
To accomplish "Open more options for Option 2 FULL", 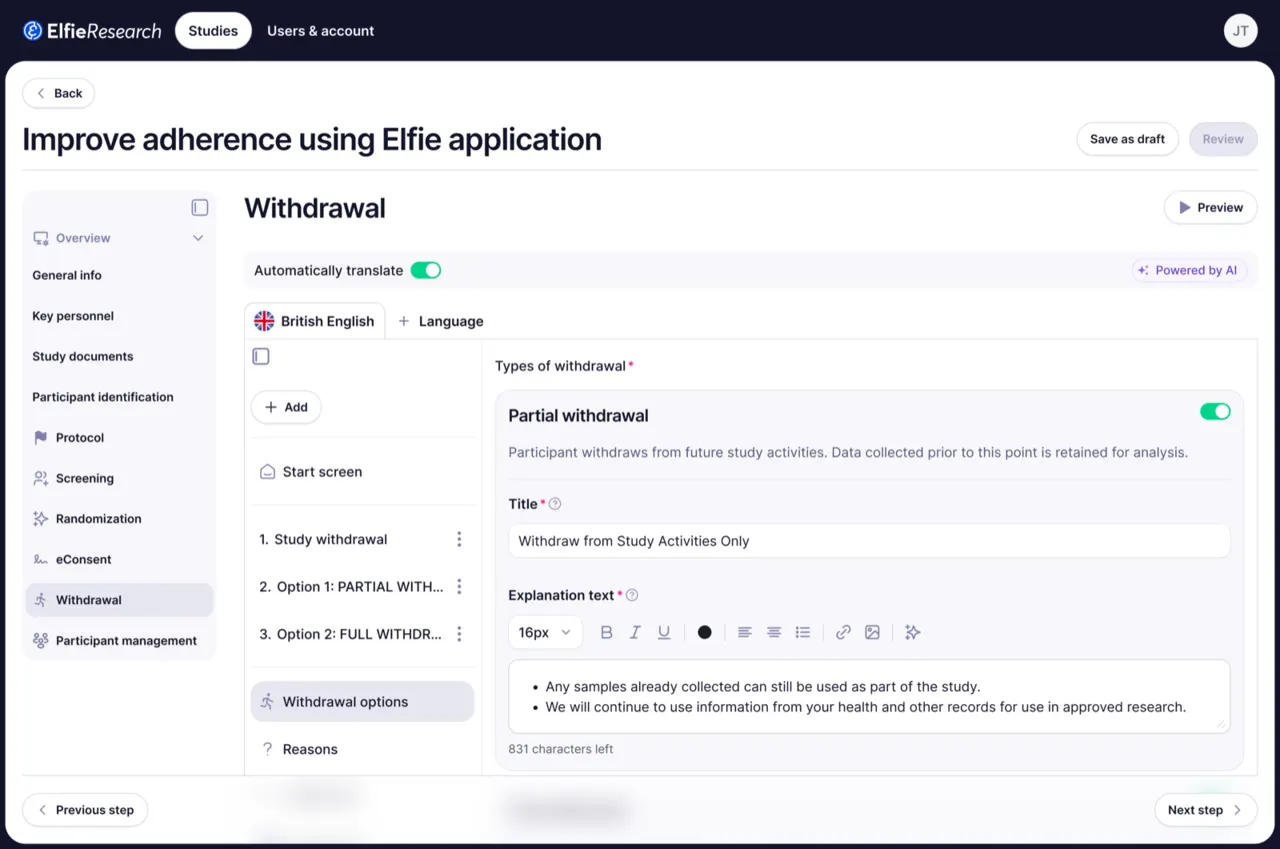I will point(459,634).
